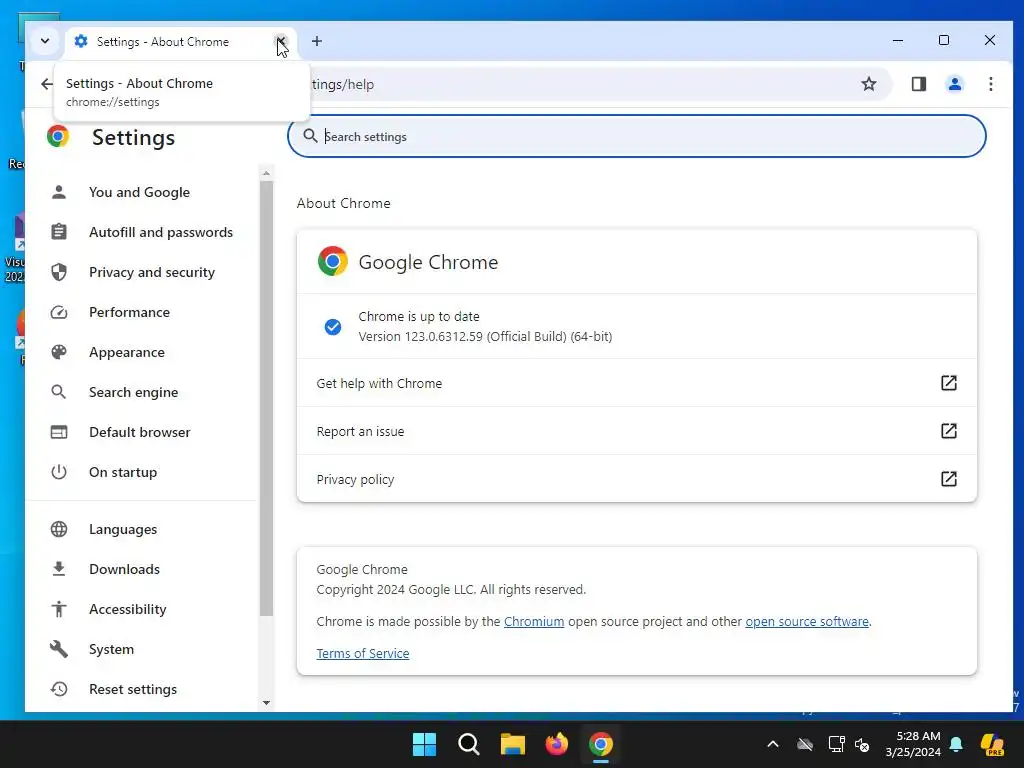The width and height of the screenshot is (1024, 768).
Task: Click the download arrow icon beside Downloads
Action: (x=59, y=569)
